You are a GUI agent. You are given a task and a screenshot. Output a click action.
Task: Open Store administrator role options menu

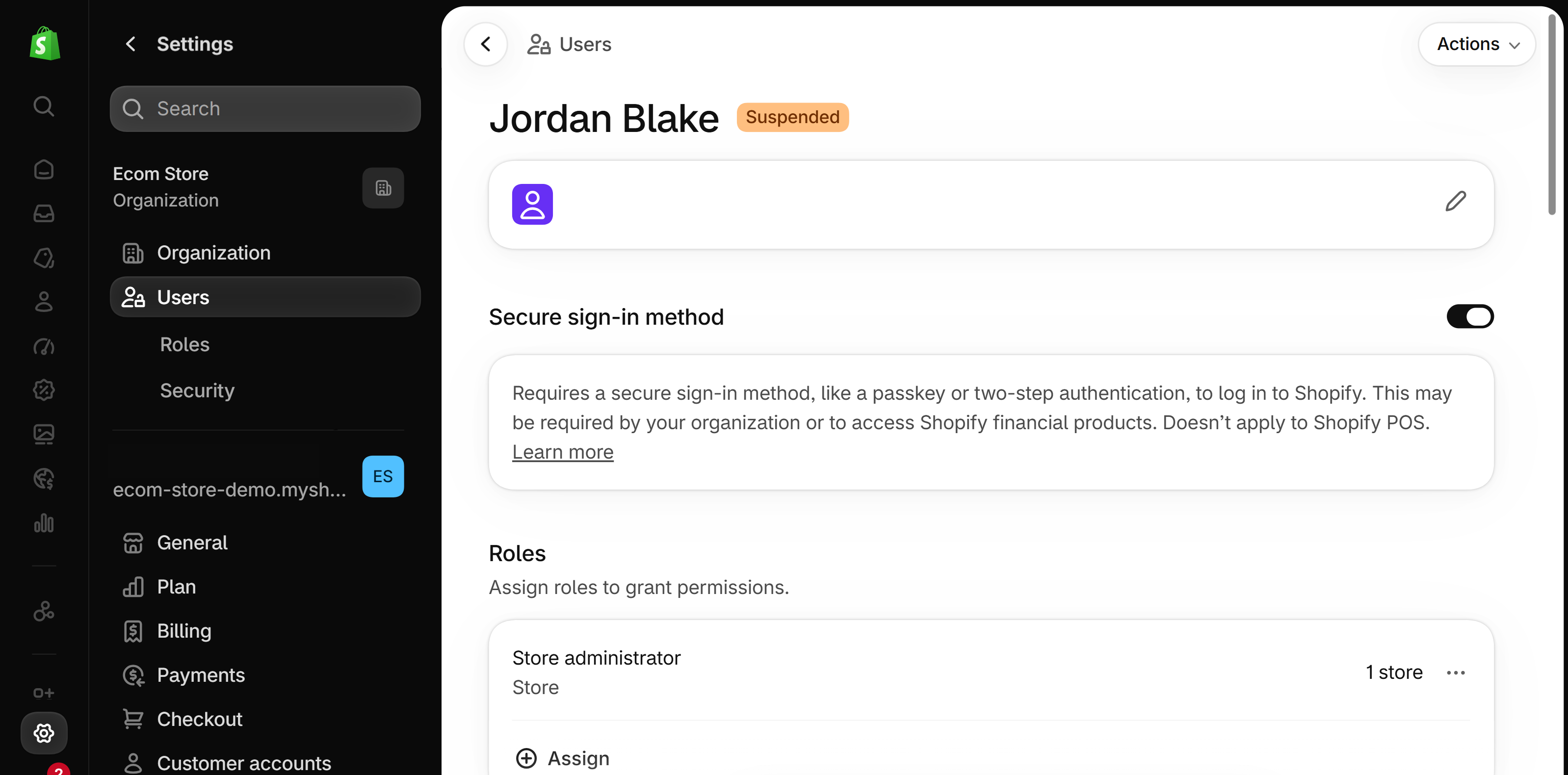coord(1455,672)
